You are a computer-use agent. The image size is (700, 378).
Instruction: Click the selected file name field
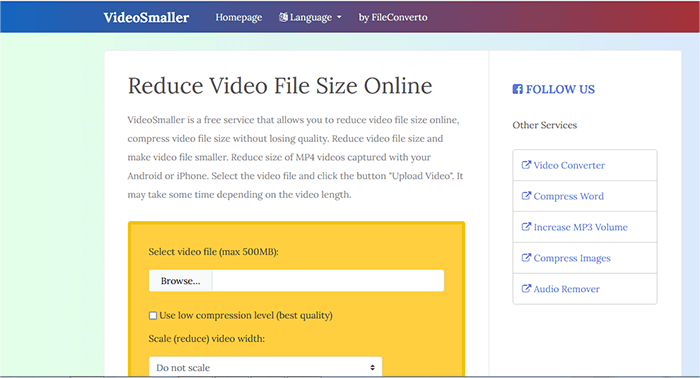click(328, 281)
